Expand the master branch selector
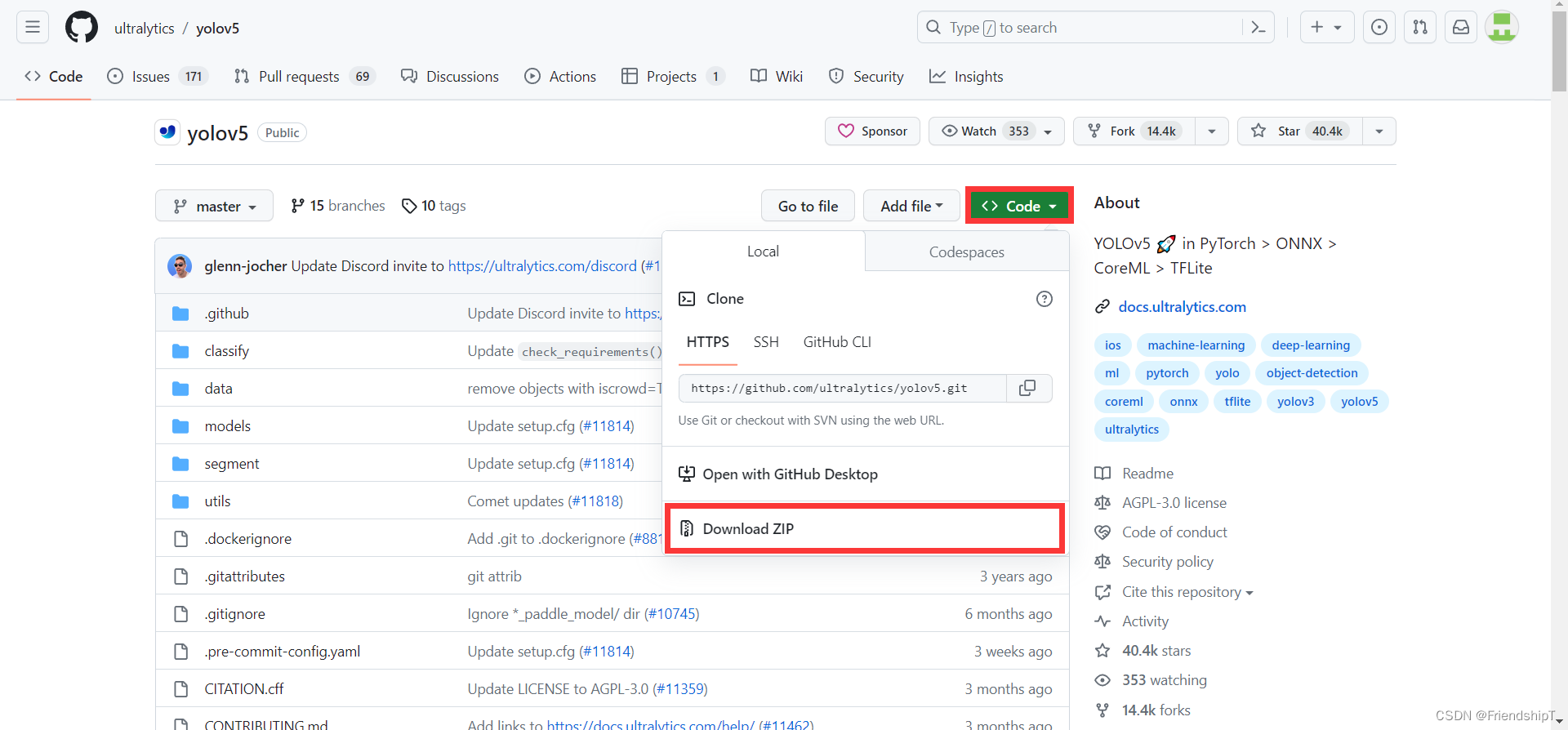The image size is (1568, 730). point(215,206)
